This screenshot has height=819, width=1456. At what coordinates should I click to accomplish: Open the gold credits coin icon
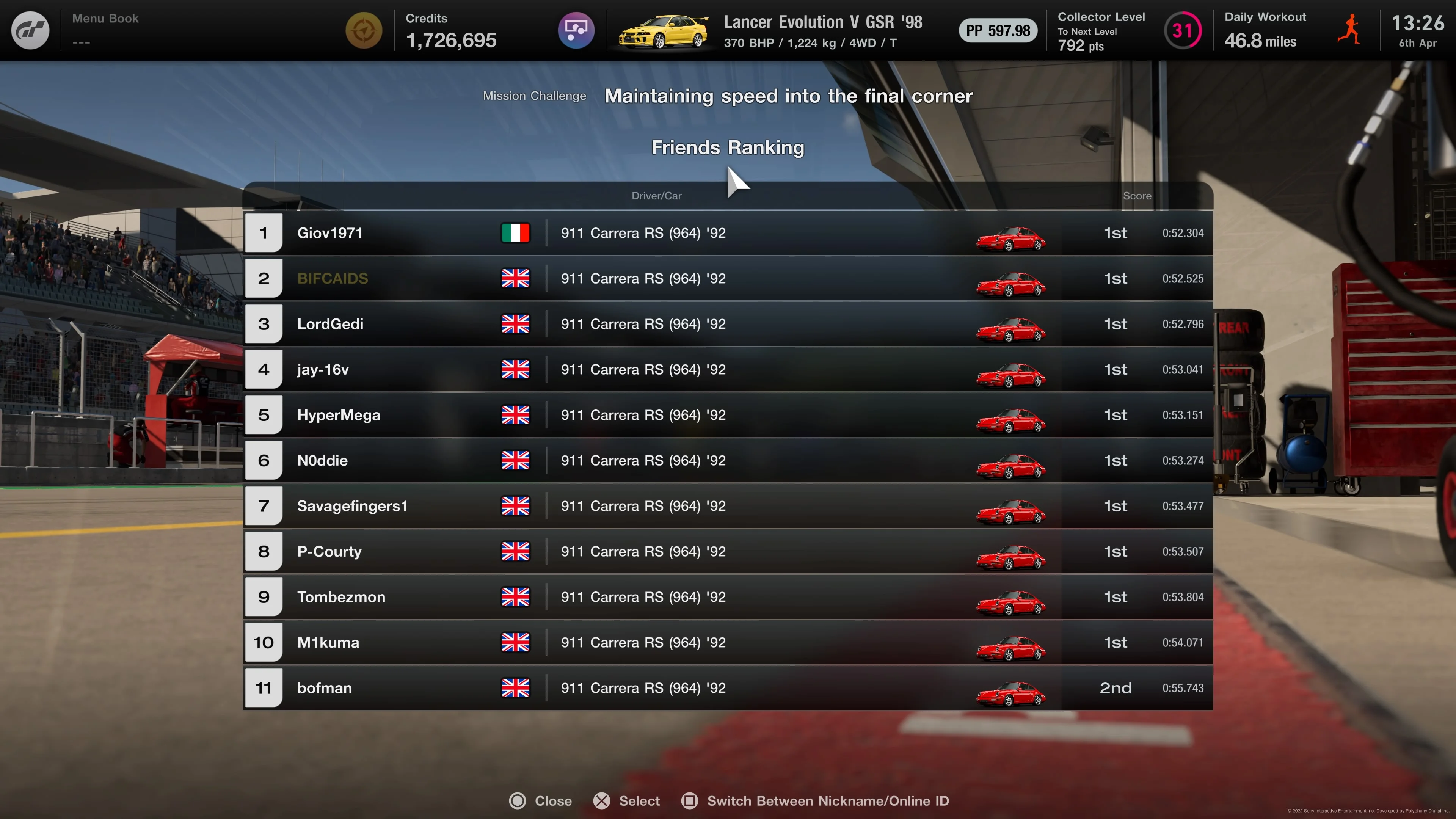point(364,30)
